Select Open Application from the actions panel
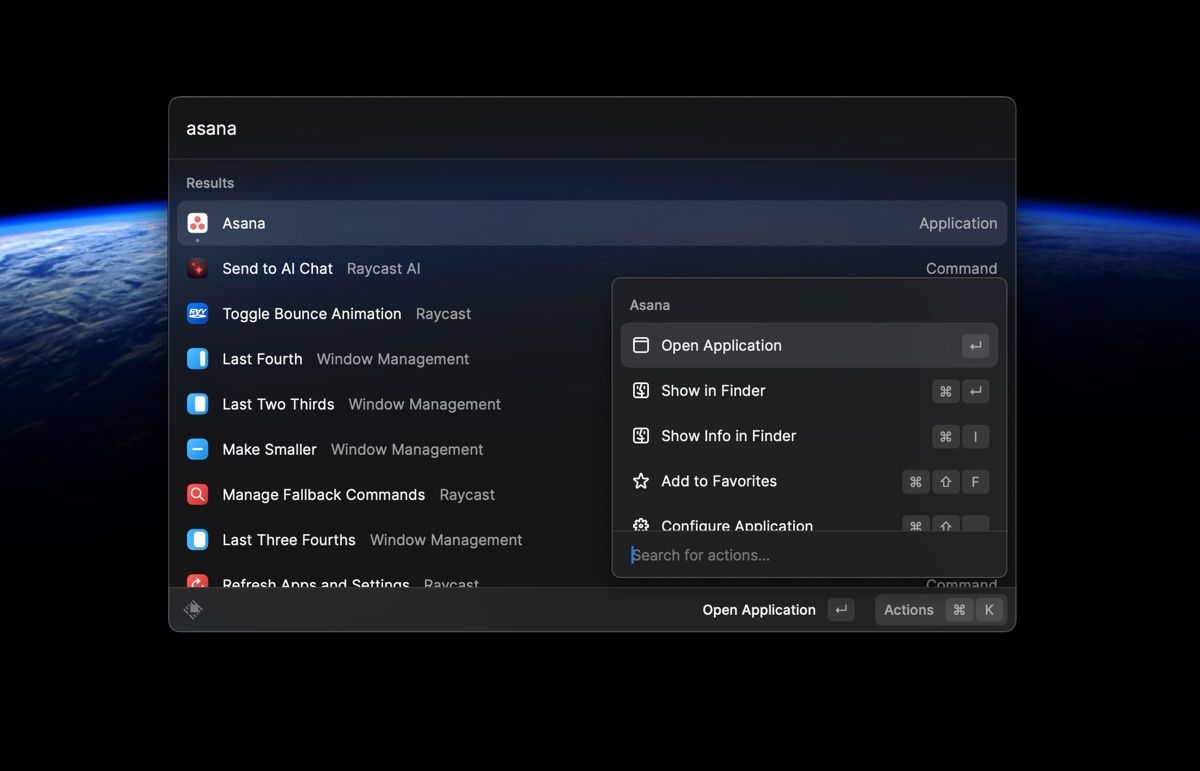The height and width of the screenshot is (771, 1200). tap(721, 345)
